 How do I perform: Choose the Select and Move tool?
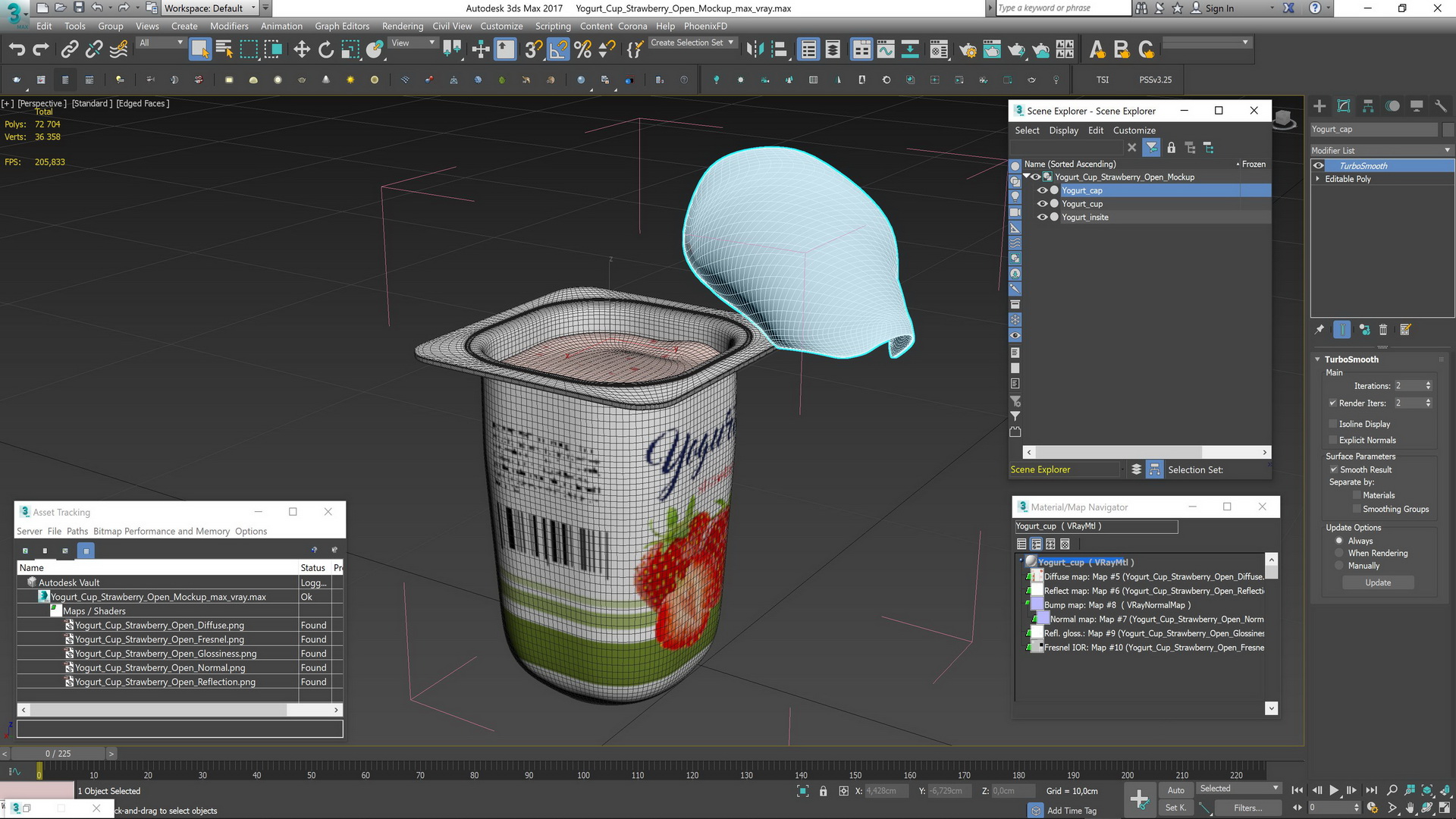(x=302, y=50)
